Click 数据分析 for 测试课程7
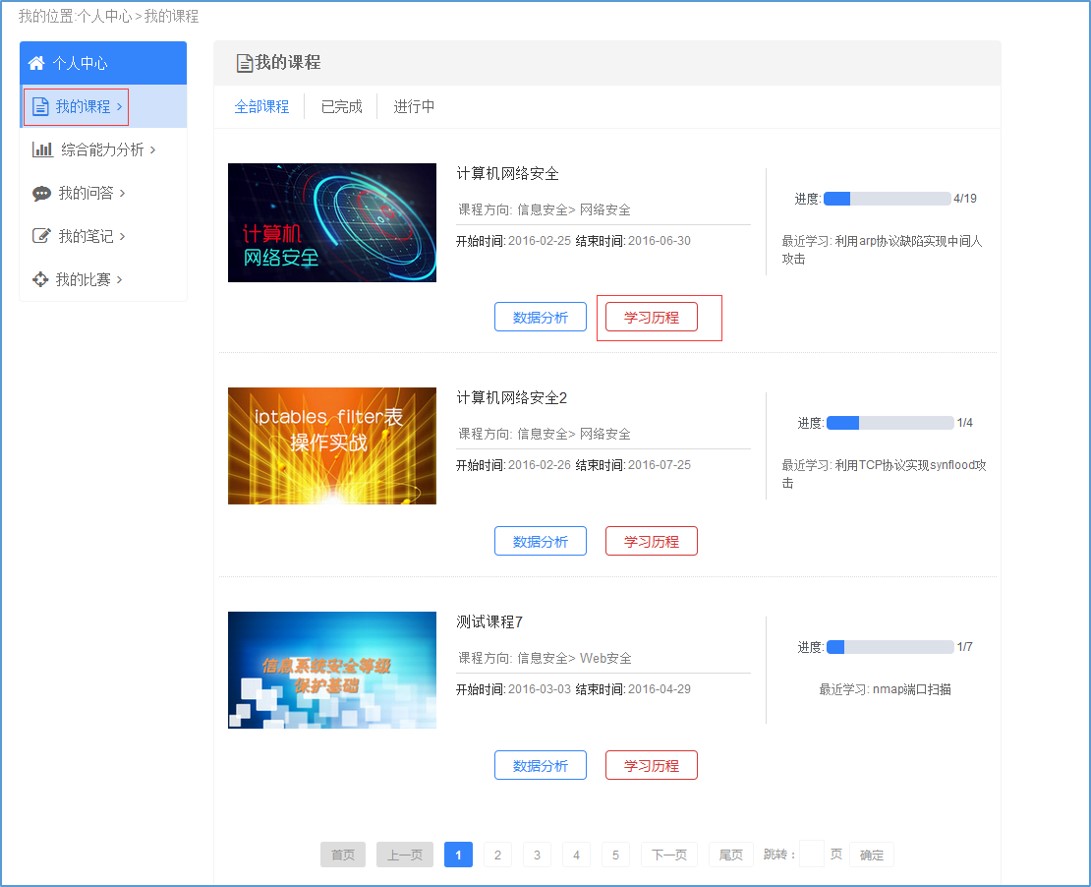Screen dimensions: 1091x887 [x=540, y=765]
